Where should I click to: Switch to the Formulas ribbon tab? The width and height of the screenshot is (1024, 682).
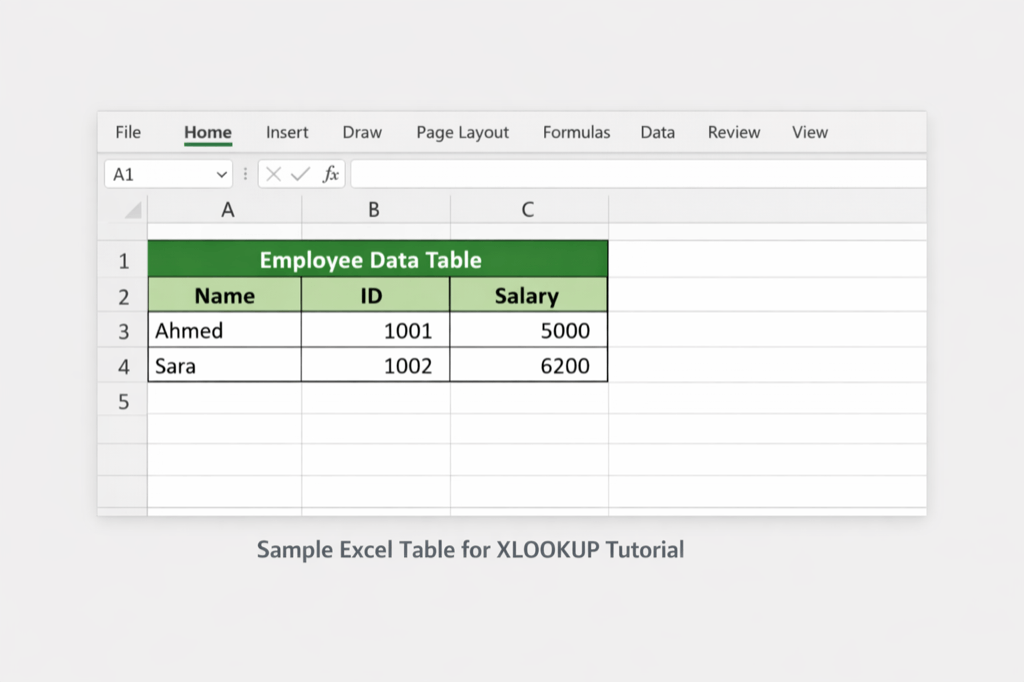[576, 132]
